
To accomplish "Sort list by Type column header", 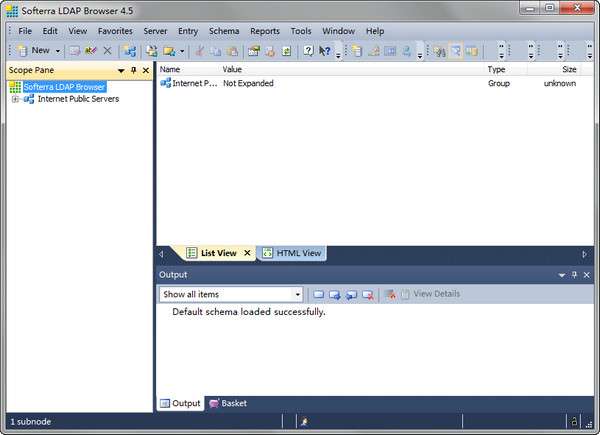I will pos(506,69).
